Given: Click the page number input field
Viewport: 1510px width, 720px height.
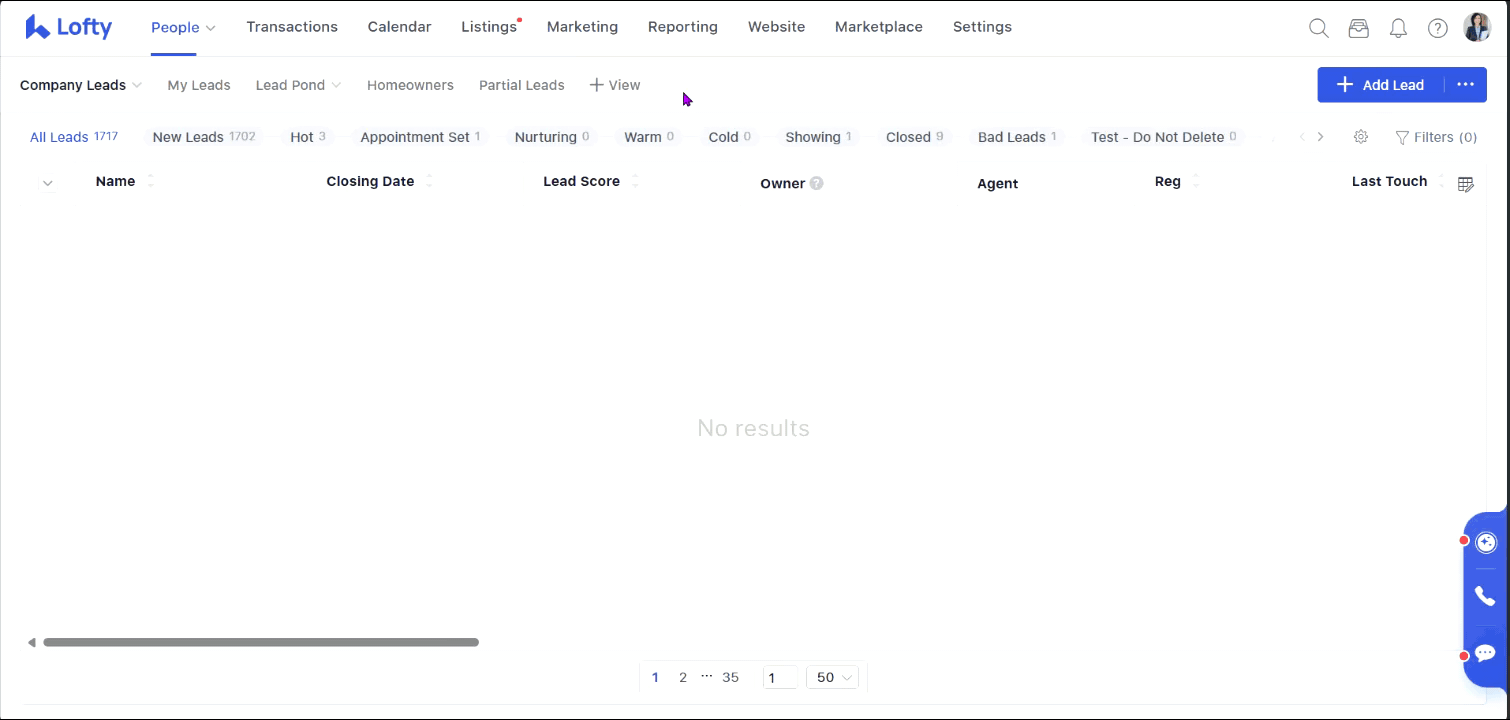Looking at the screenshot, I should click(x=779, y=678).
